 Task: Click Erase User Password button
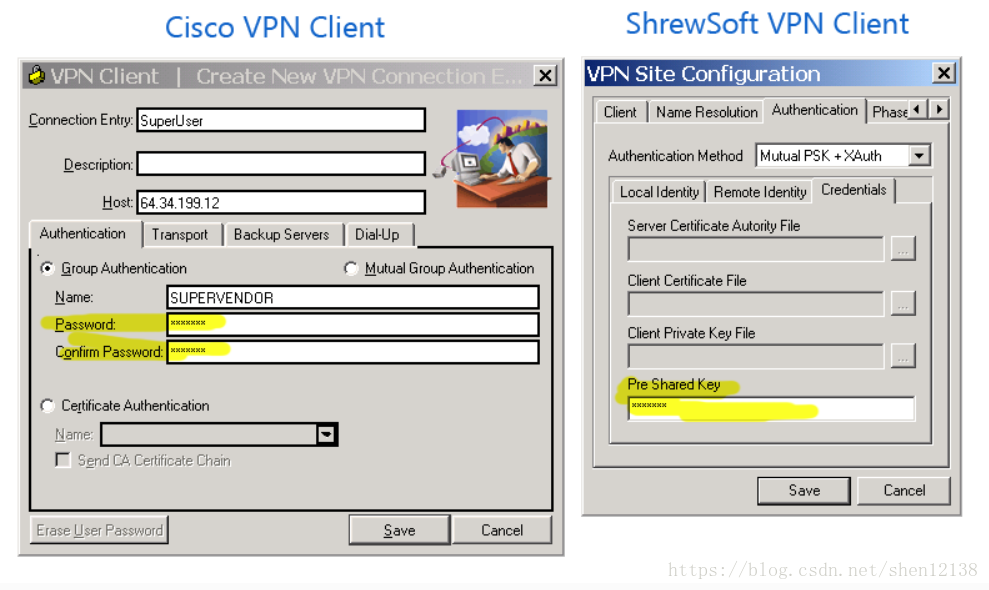(99, 530)
